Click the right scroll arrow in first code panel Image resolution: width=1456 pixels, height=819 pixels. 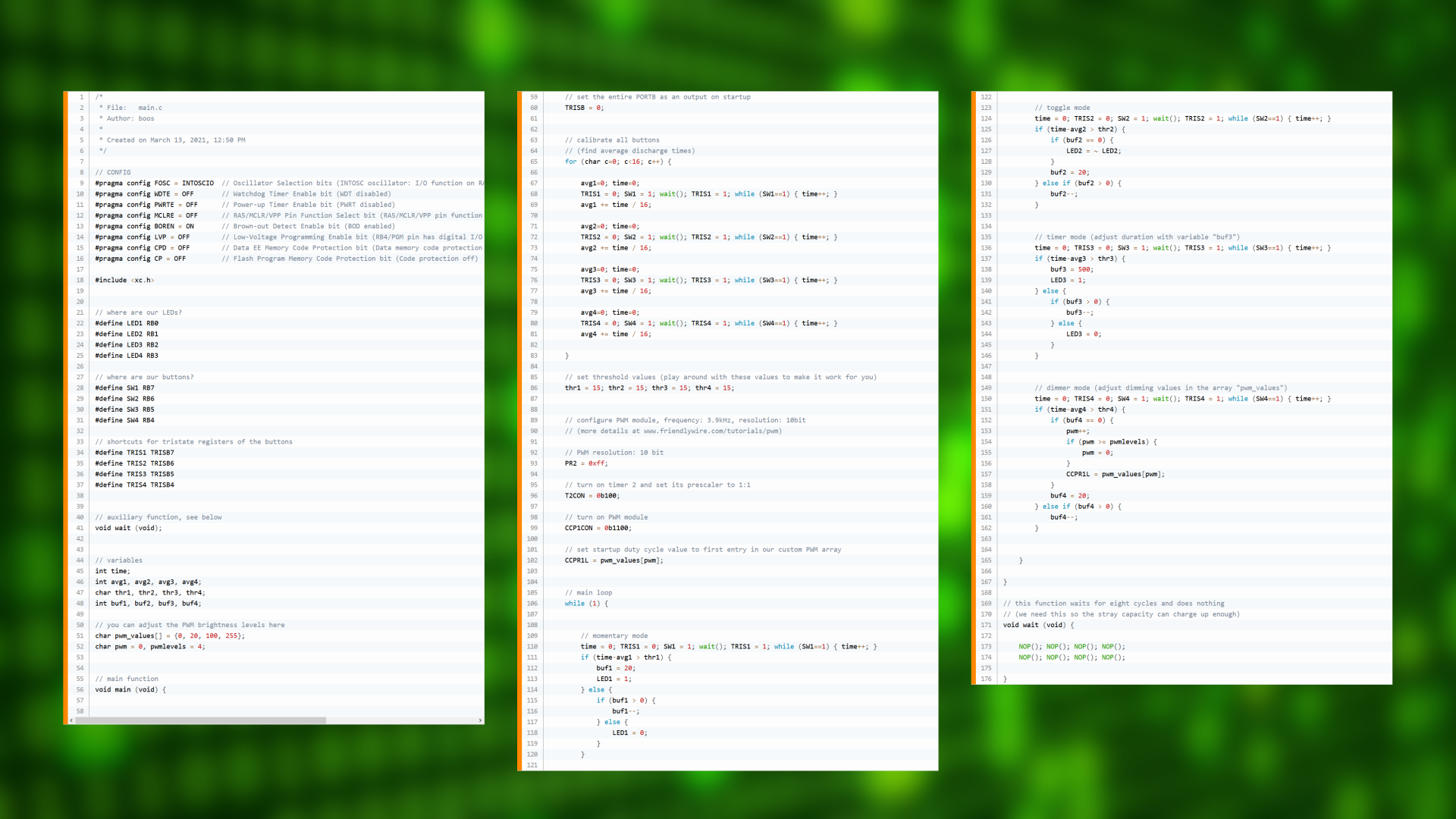pyautogui.click(x=480, y=720)
